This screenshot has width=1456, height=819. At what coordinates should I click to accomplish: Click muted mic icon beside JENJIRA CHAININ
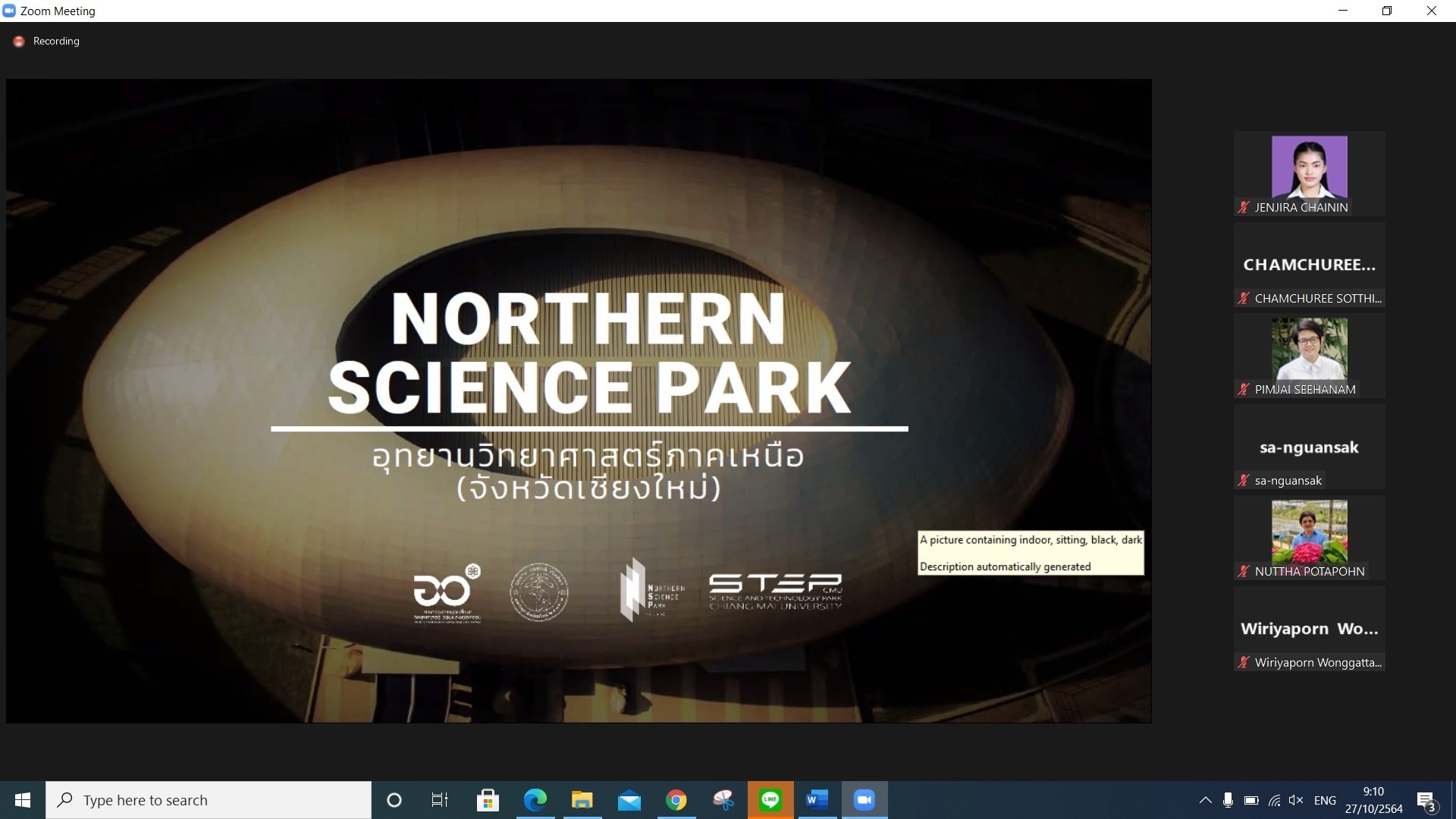(1244, 207)
